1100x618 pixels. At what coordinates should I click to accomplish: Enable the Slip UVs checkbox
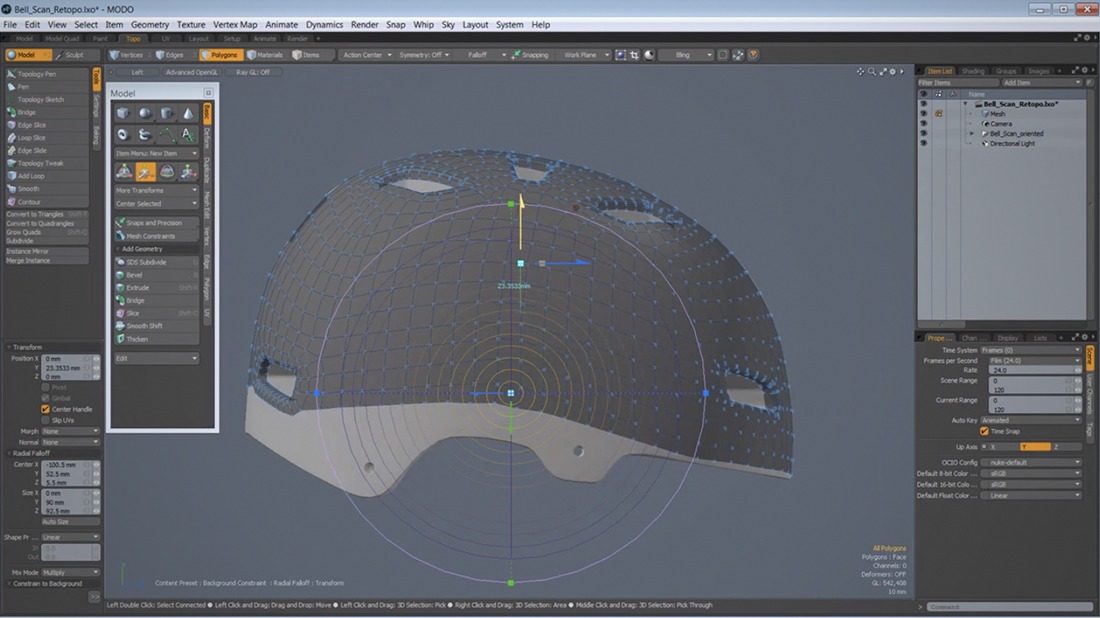click(x=46, y=420)
